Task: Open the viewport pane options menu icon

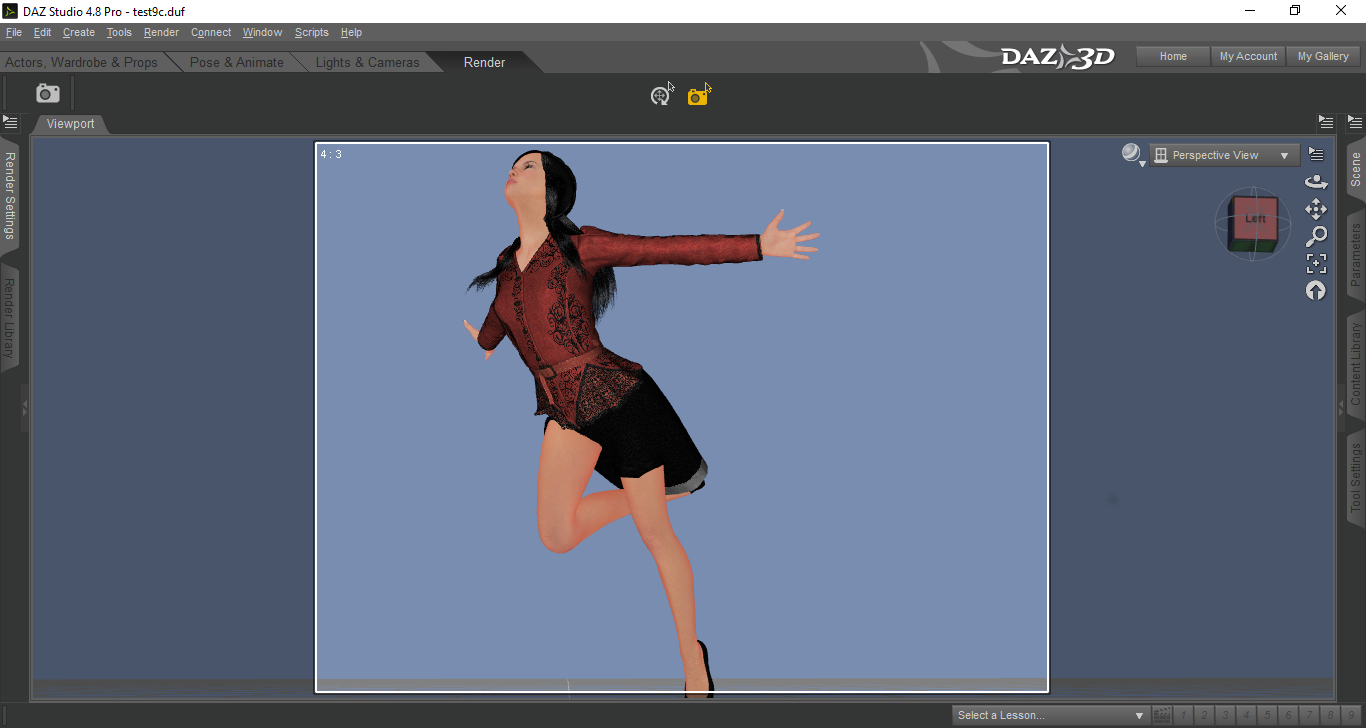Action: click(x=1325, y=123)
